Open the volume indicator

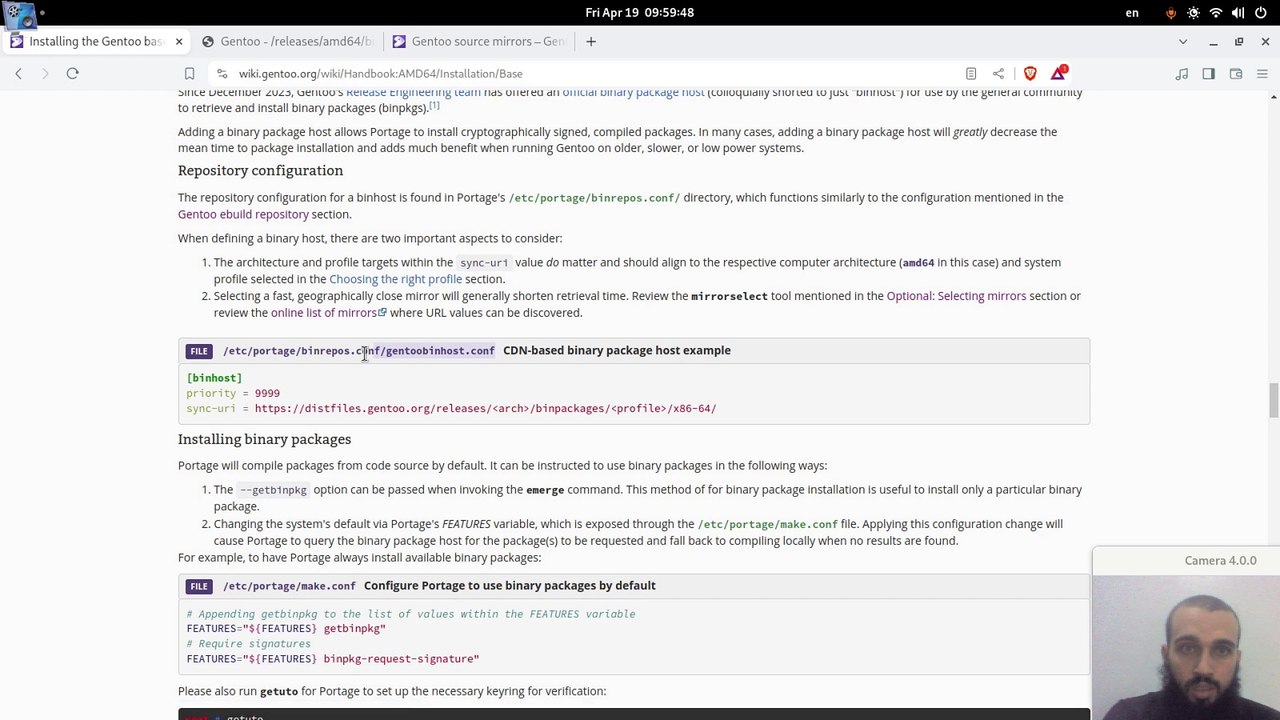(x=1238, y=13)
